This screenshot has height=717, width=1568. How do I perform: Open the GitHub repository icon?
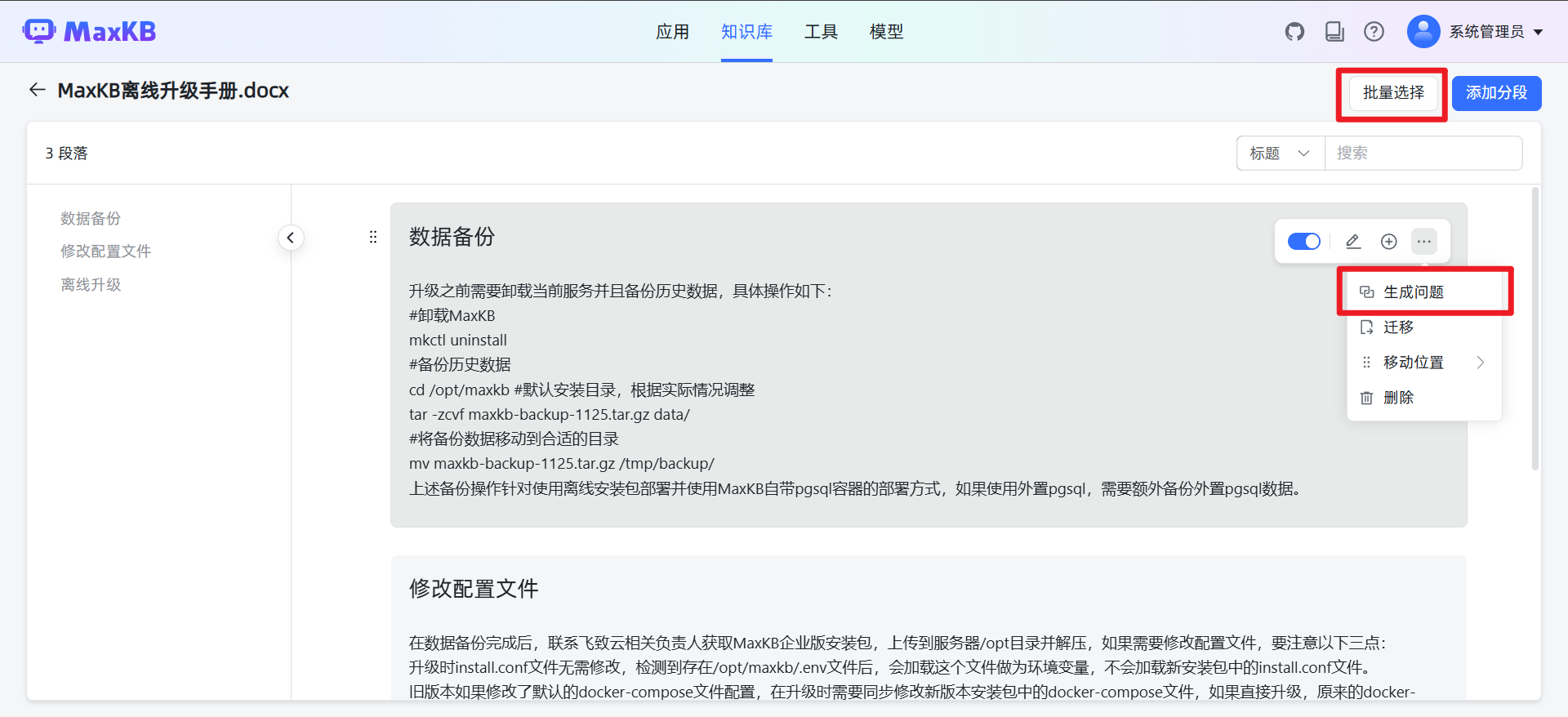(x=1294, y=32)
